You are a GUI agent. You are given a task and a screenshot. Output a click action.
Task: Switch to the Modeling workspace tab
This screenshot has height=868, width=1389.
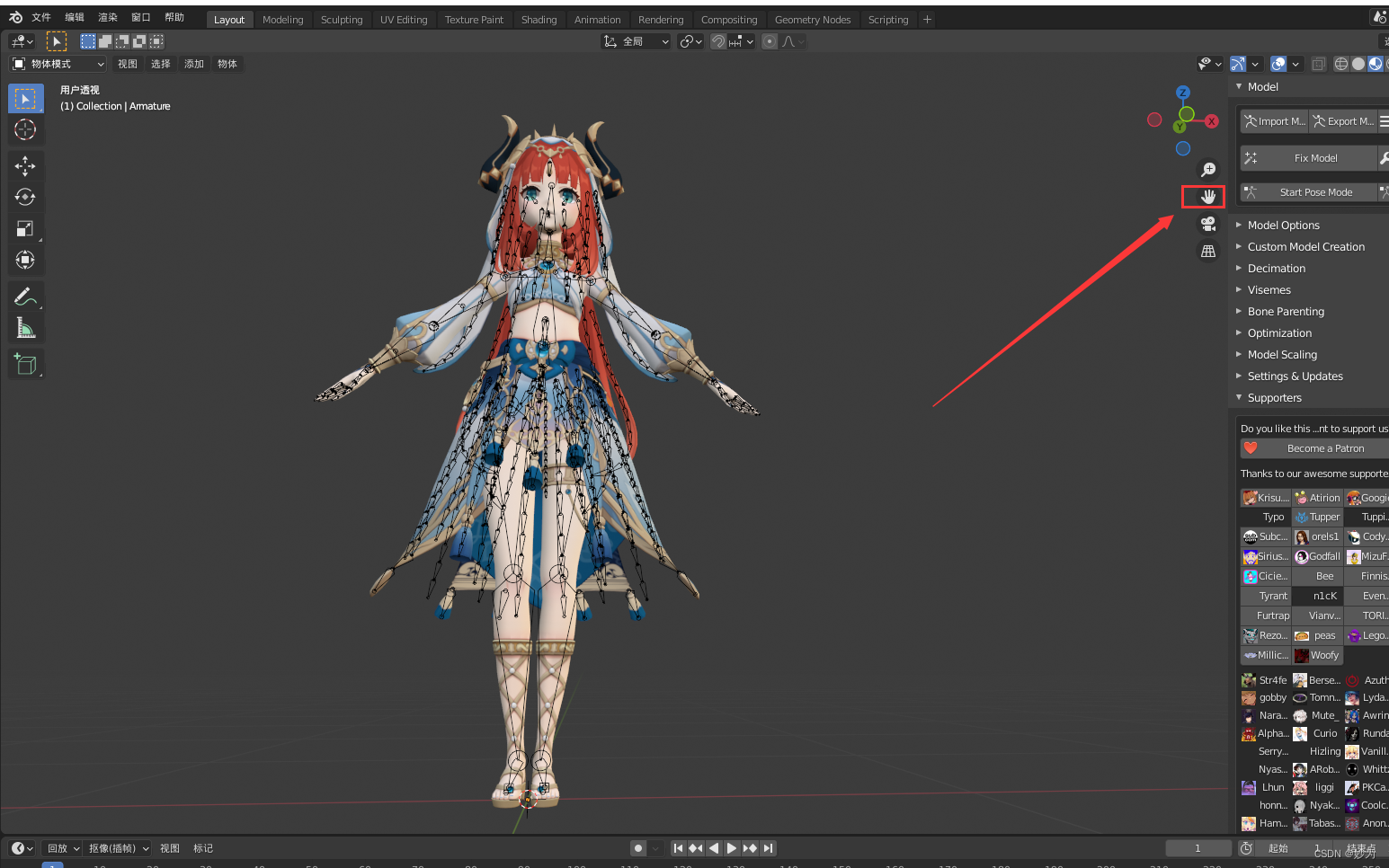[282, 20]
